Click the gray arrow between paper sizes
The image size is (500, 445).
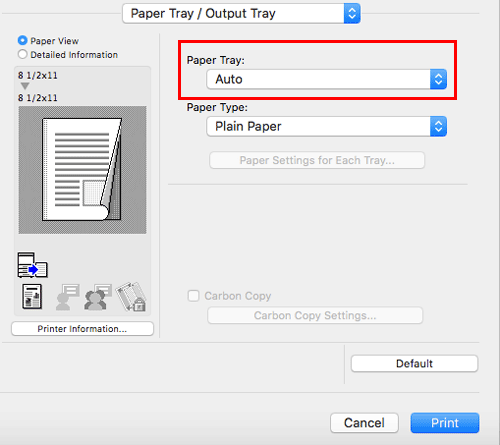25,86
